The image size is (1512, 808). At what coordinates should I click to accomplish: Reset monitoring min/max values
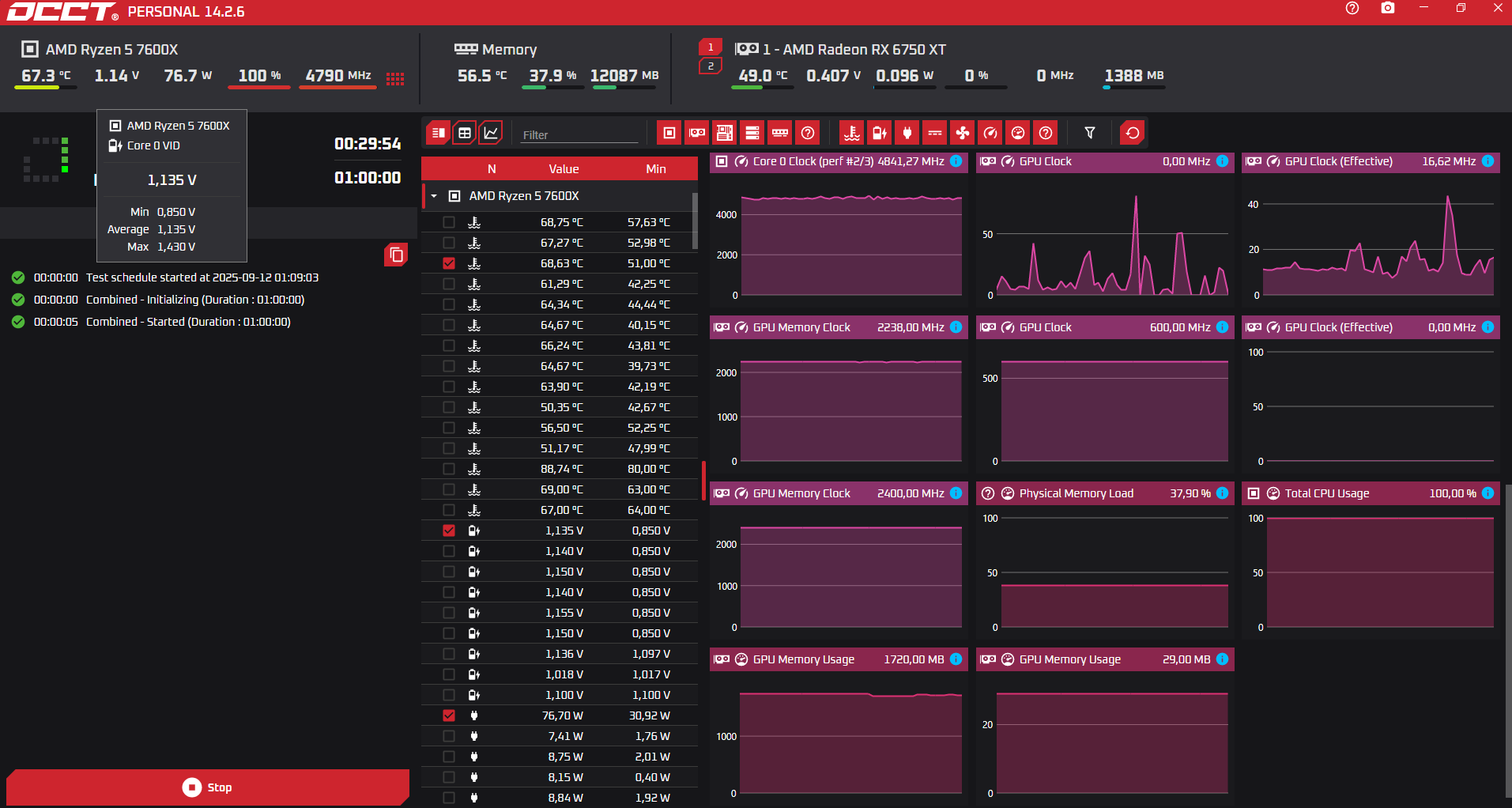click(1133, 133)
